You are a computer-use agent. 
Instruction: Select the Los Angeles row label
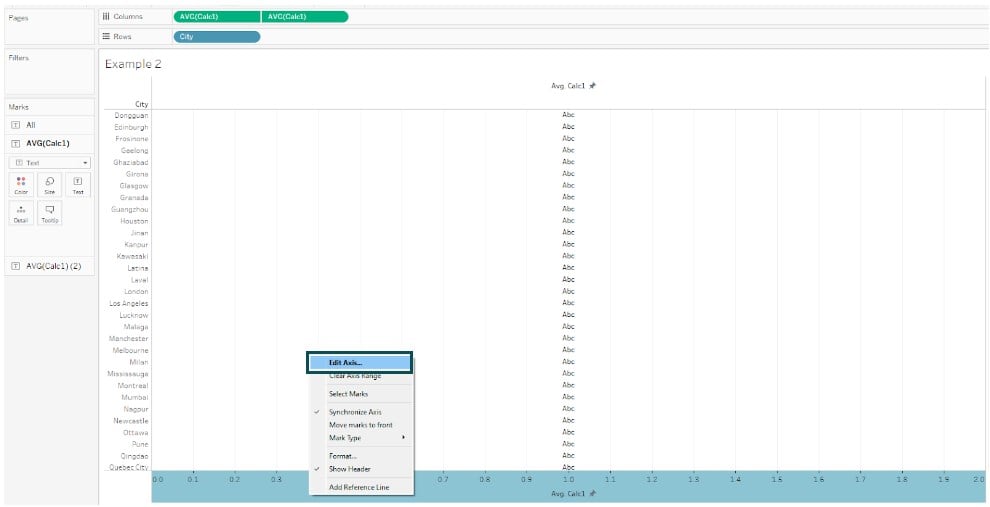[x=129, y=304]
